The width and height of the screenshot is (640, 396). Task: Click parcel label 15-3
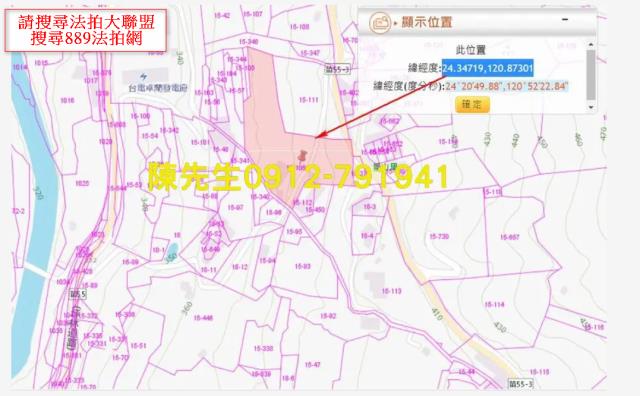(369, 207)
